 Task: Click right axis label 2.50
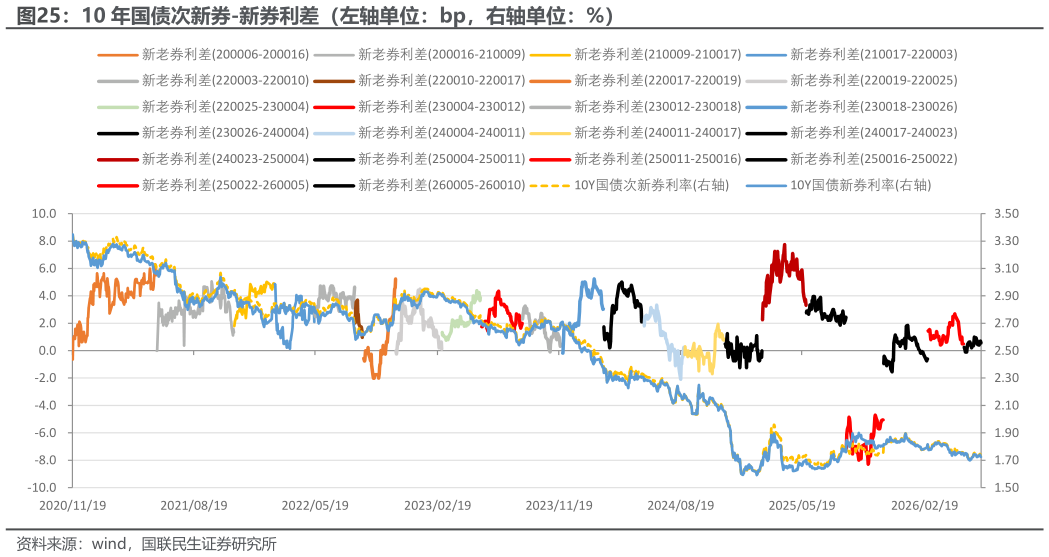tap(1007, 350)
